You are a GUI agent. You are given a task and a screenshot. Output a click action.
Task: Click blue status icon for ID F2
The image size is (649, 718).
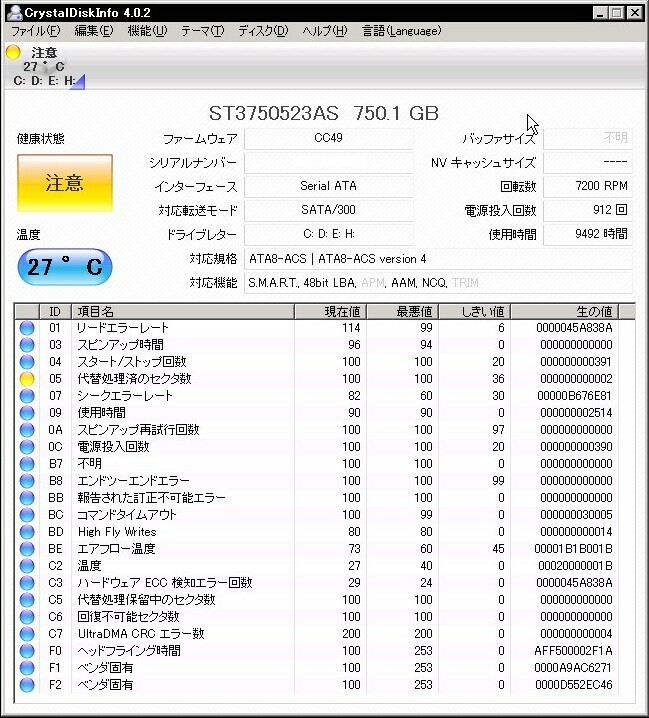tap(27, 685)
